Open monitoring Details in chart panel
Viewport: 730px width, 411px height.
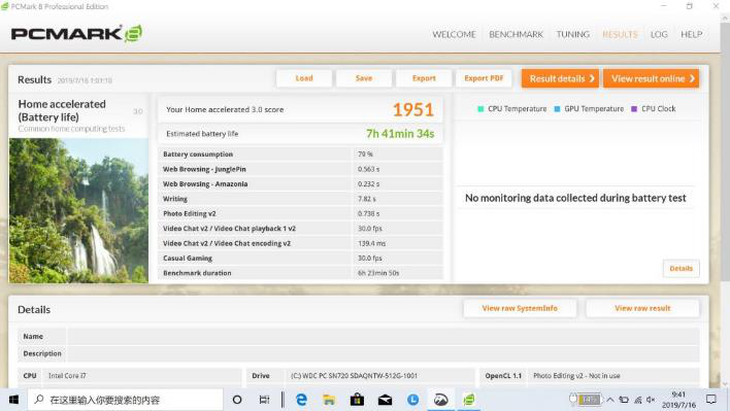coord(681,268)
